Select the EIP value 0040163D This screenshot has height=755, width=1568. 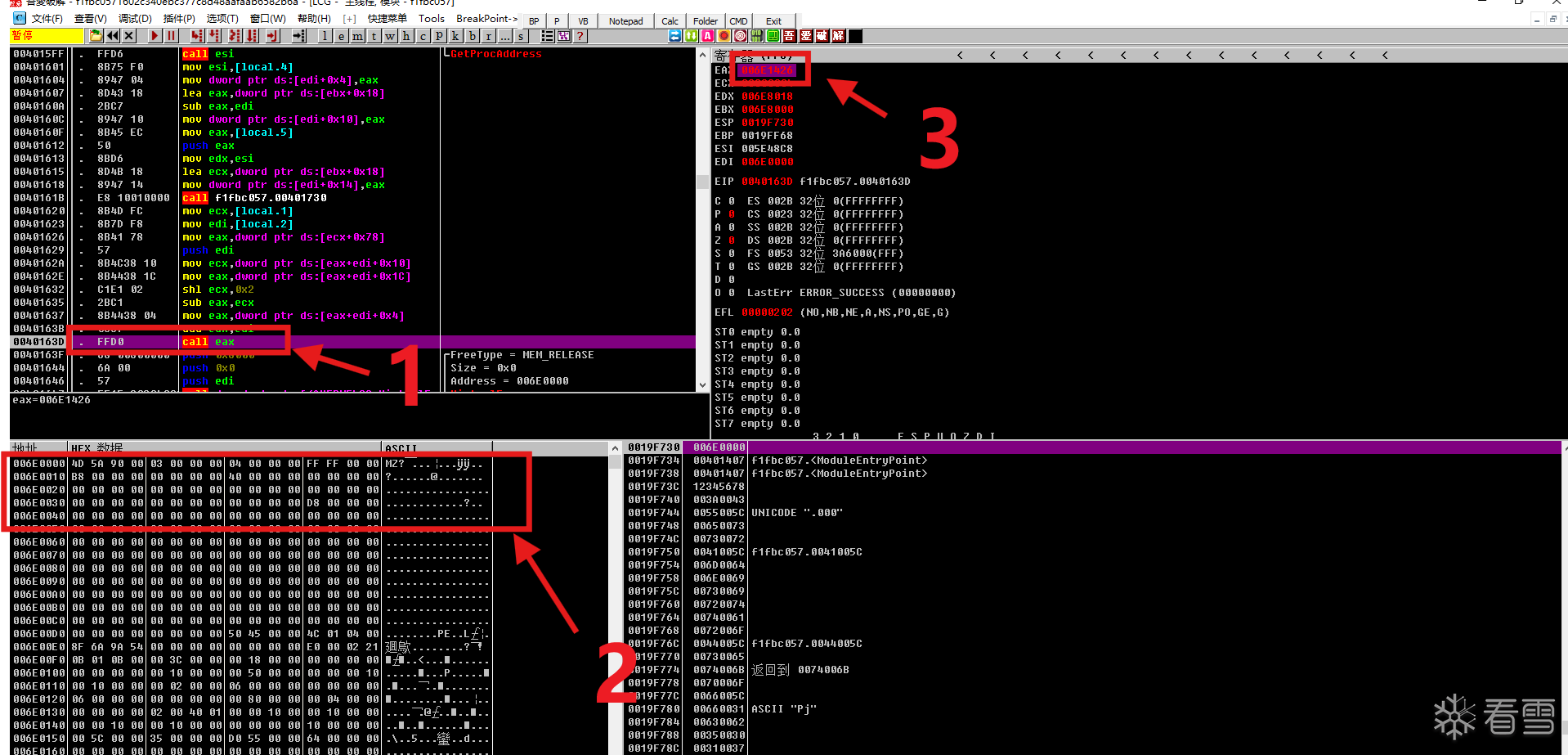tap(767, 182)
